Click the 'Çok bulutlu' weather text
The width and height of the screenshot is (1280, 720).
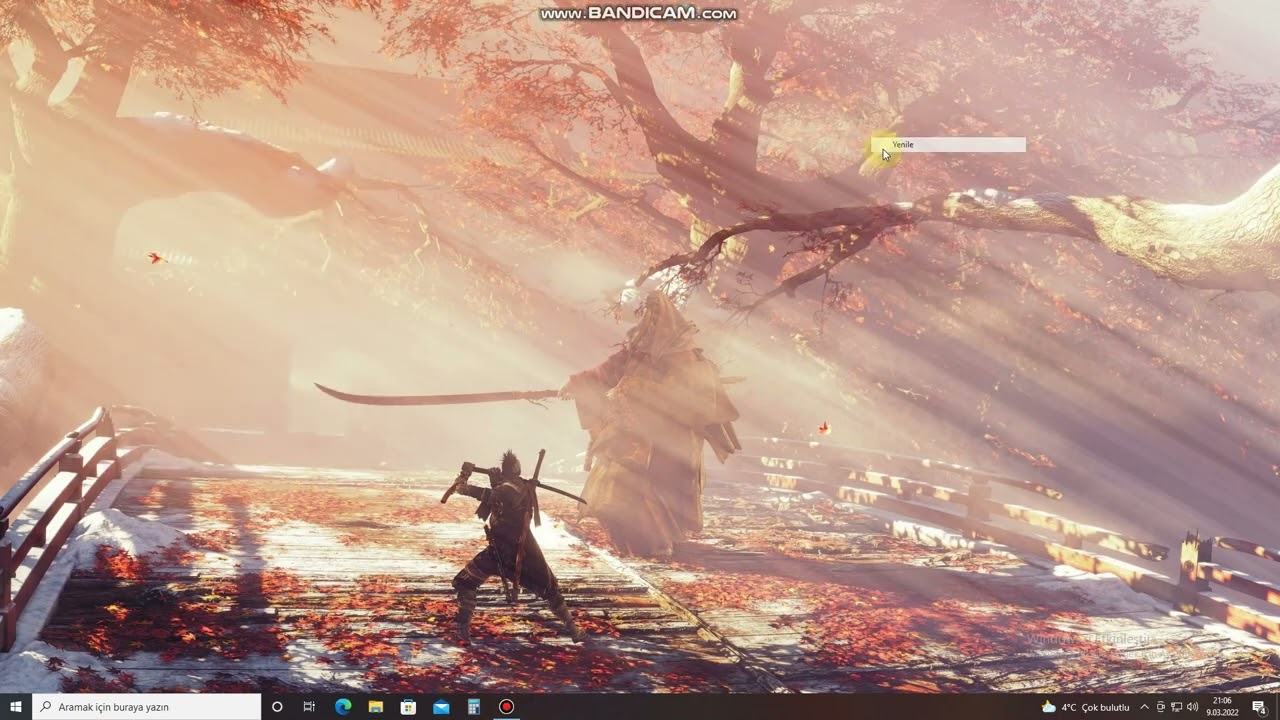click(x=1106, y=707)
